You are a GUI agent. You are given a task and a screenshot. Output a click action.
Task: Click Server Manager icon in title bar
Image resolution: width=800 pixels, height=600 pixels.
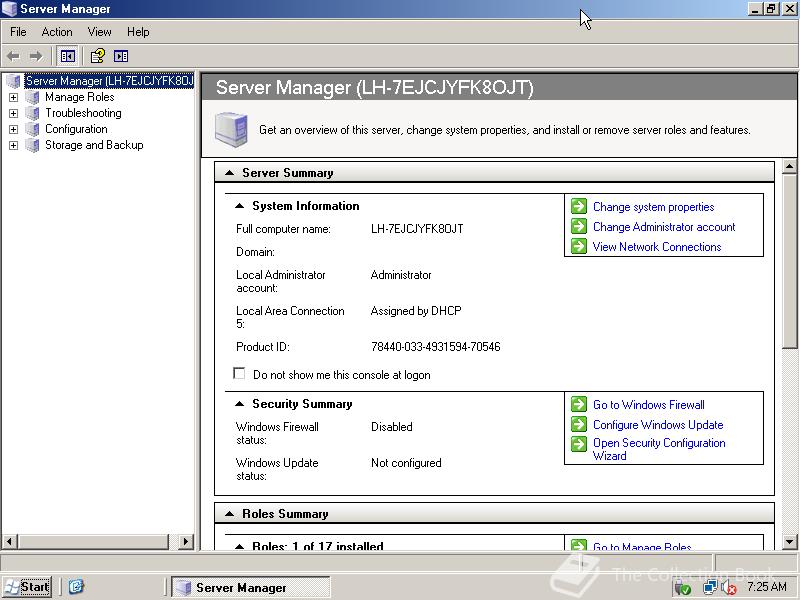9,9
